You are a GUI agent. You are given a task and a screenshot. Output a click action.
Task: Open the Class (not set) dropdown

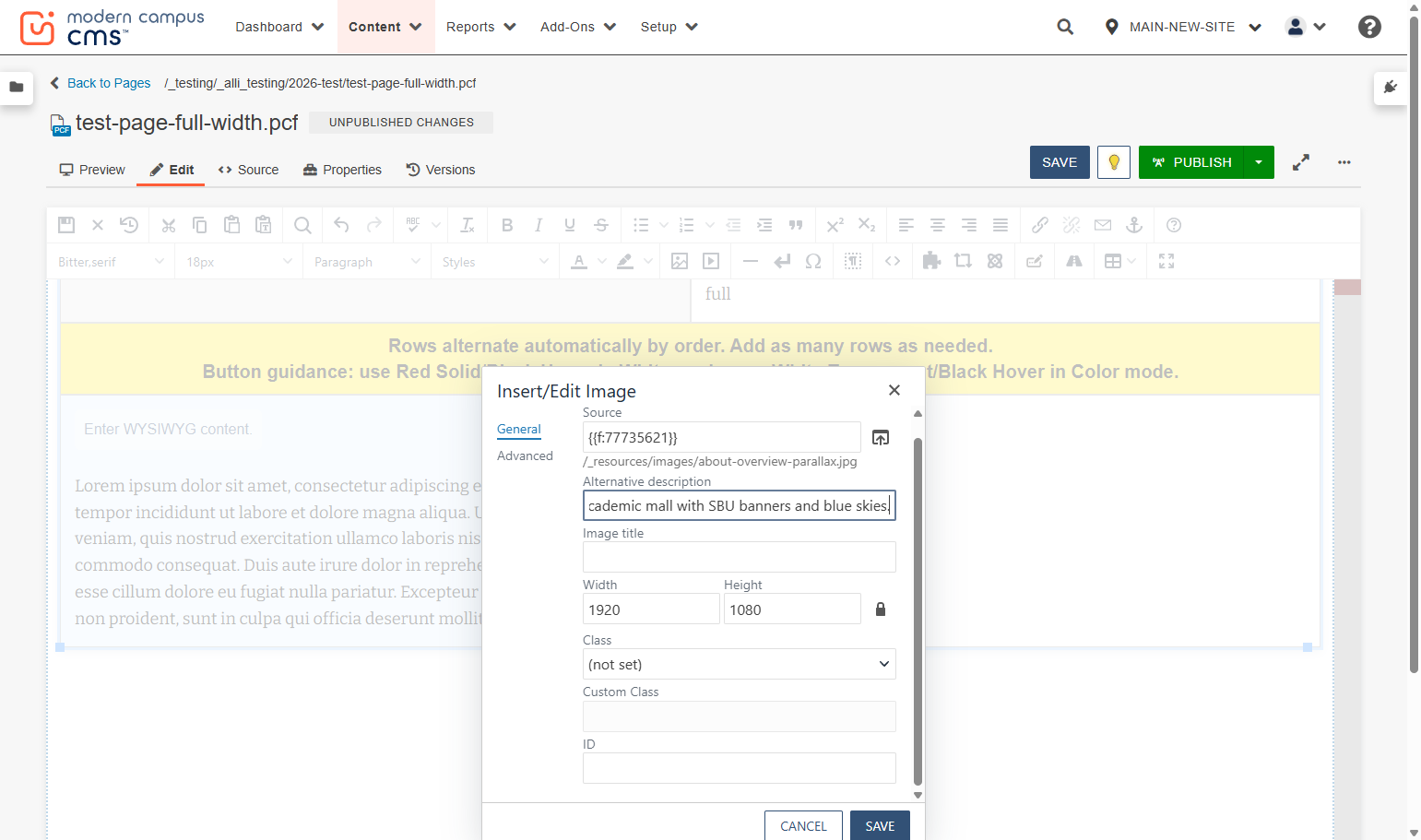(740, 664)
